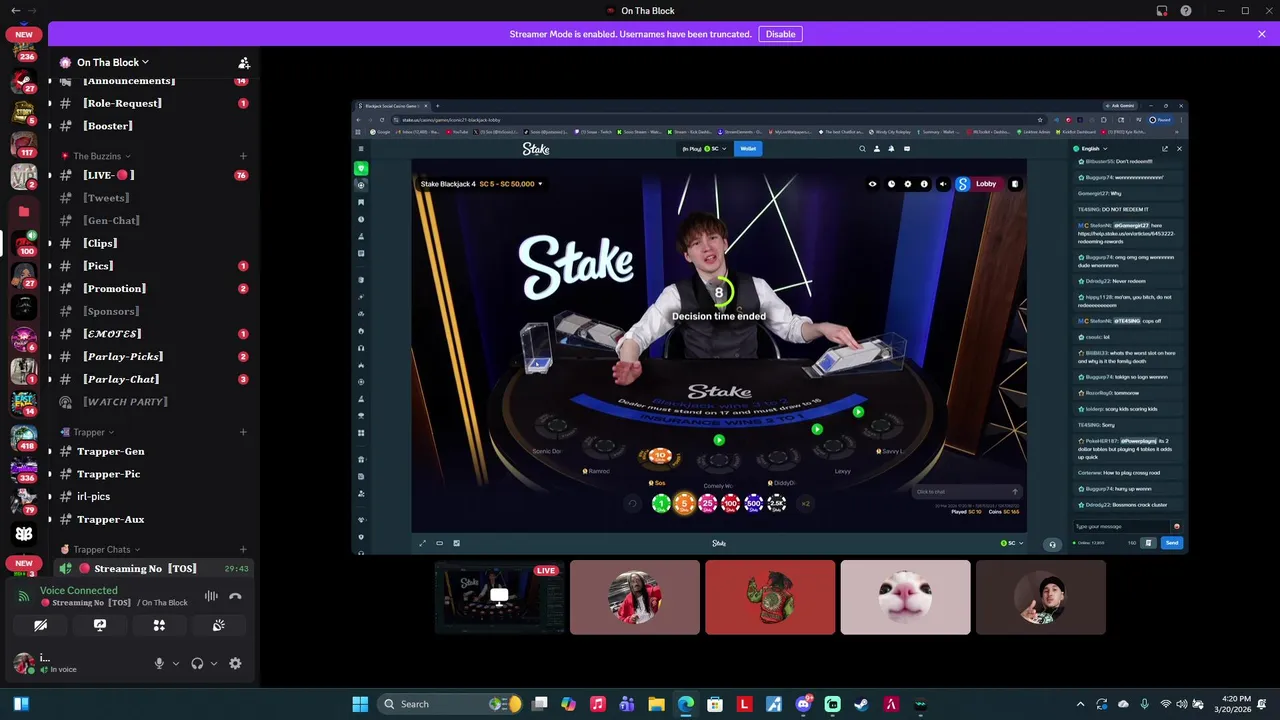Image resolution: width=1280 pixels, height=720 pixels.
Task: Open Microsoft Edge from the taskbar
Action: pos(685,704)
